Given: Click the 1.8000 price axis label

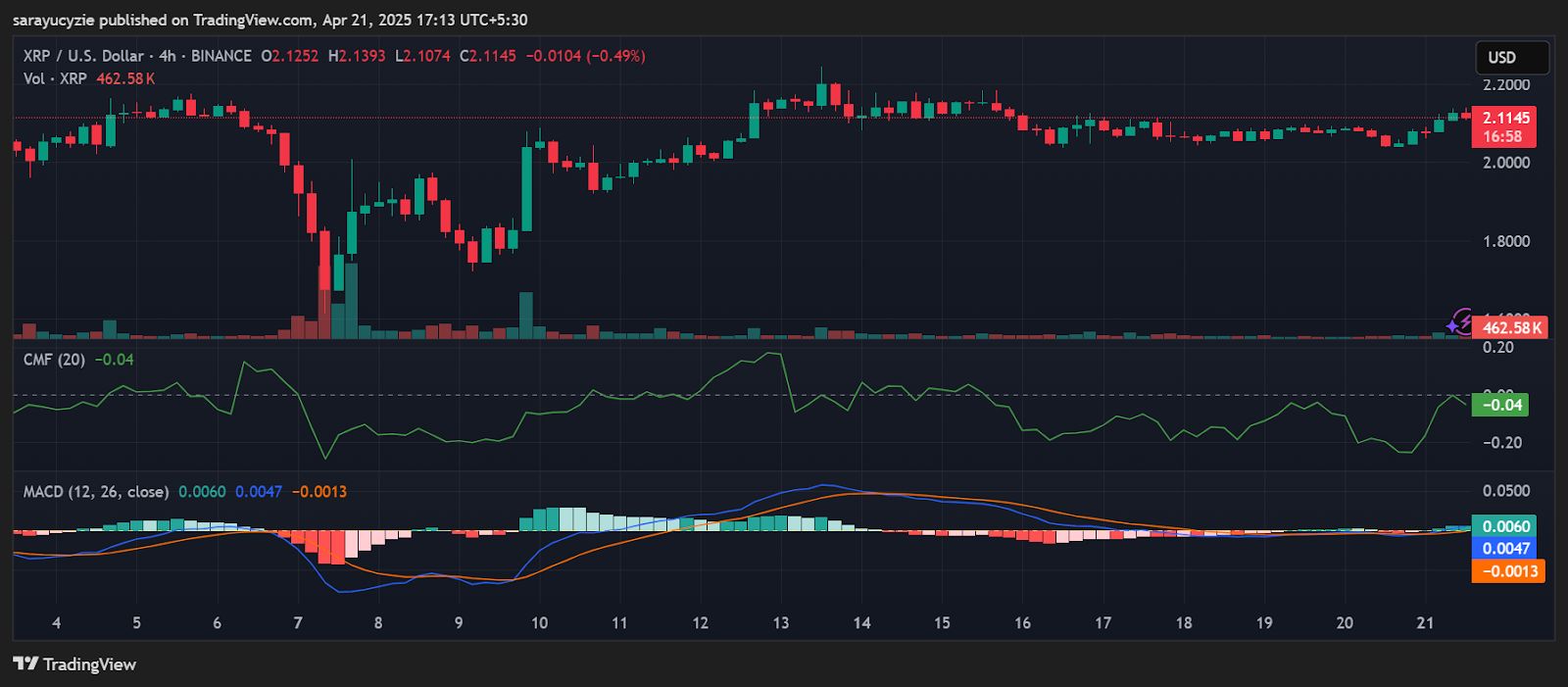Looking at the screenshot, I should [1506, 241].
